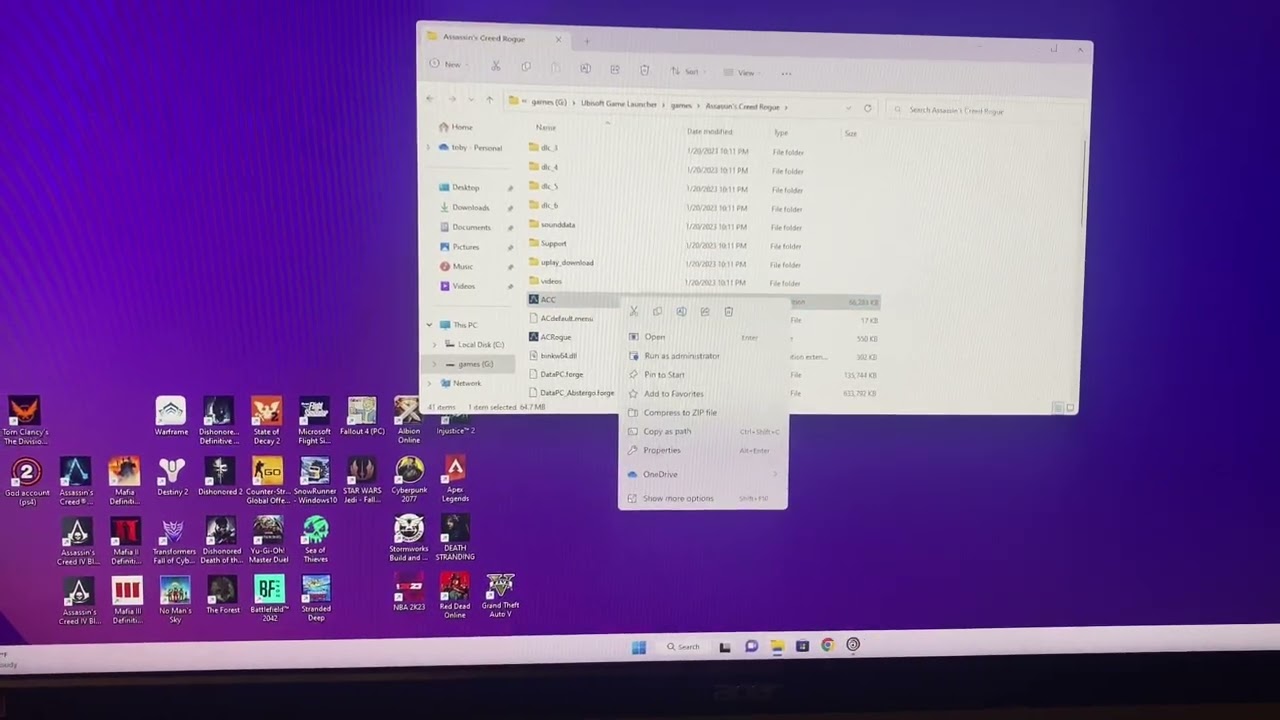1280x720 pixels.
Task: Open Grand Theft Auto V desktop icon
Action: point(499,596)
